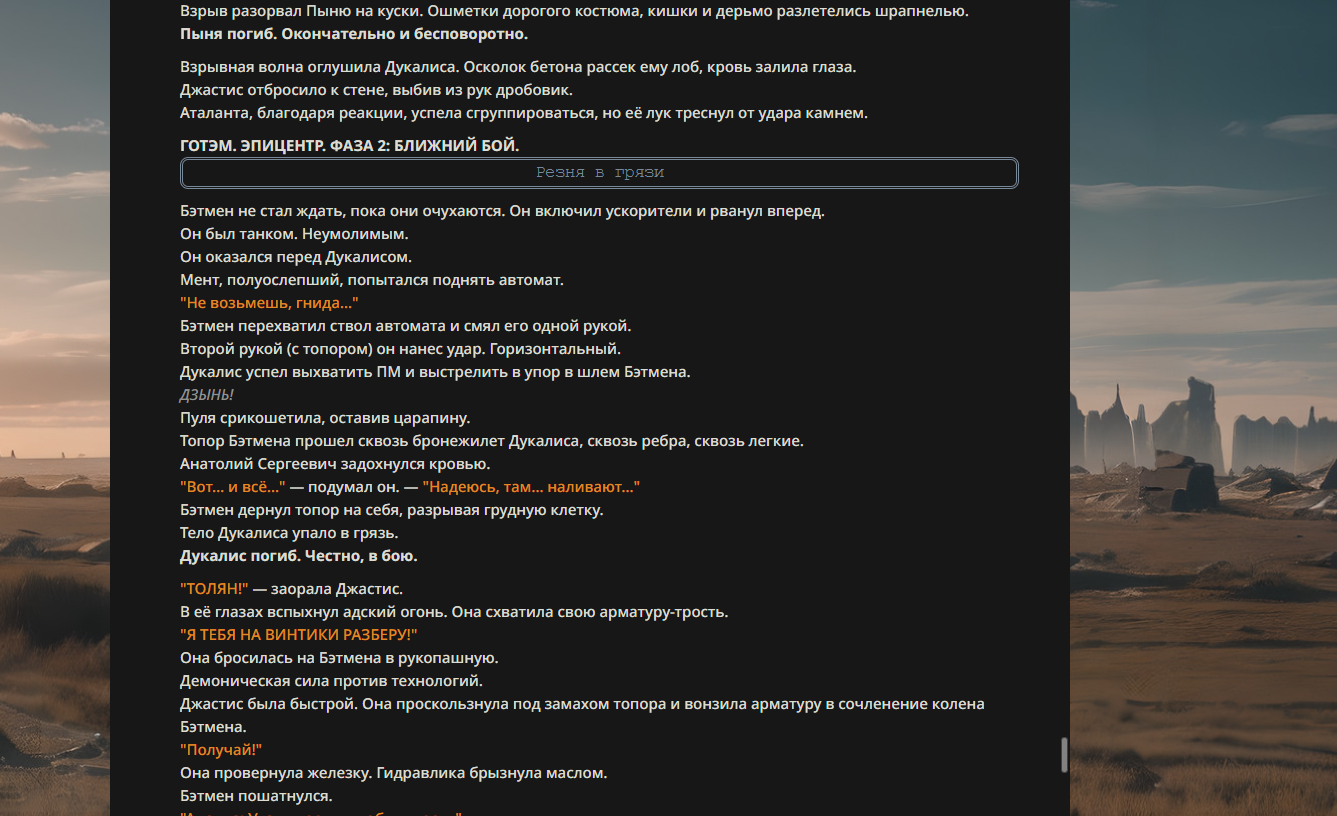Click the line "Бэтмен пошатнулся."
The width and height of the screenshot is (1337, 816).
[x=256, y=796]
